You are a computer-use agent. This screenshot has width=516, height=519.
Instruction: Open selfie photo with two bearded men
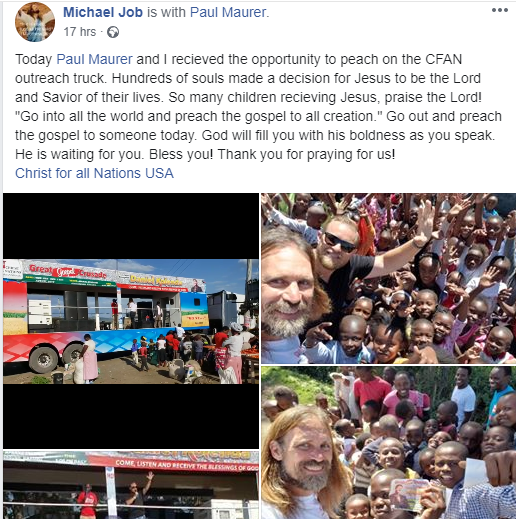point(388,278)
